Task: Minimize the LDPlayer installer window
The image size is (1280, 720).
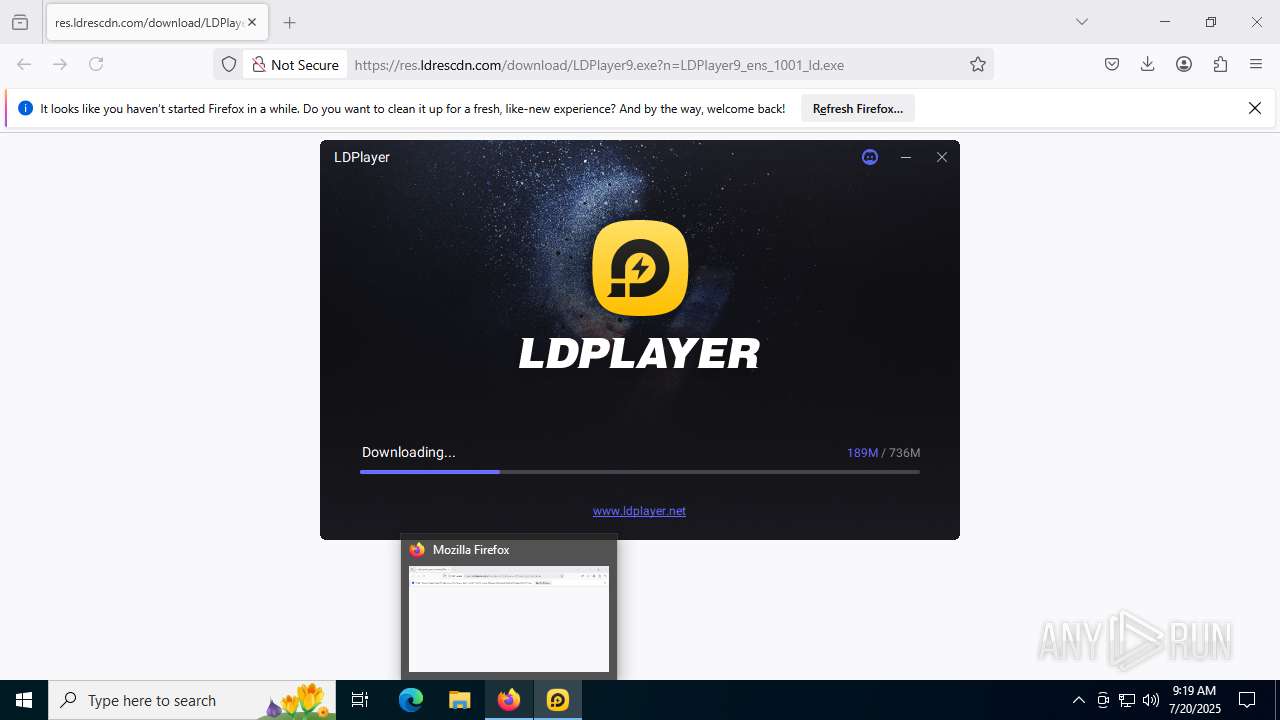Action: pyautogui.click(x=906, y=157)
